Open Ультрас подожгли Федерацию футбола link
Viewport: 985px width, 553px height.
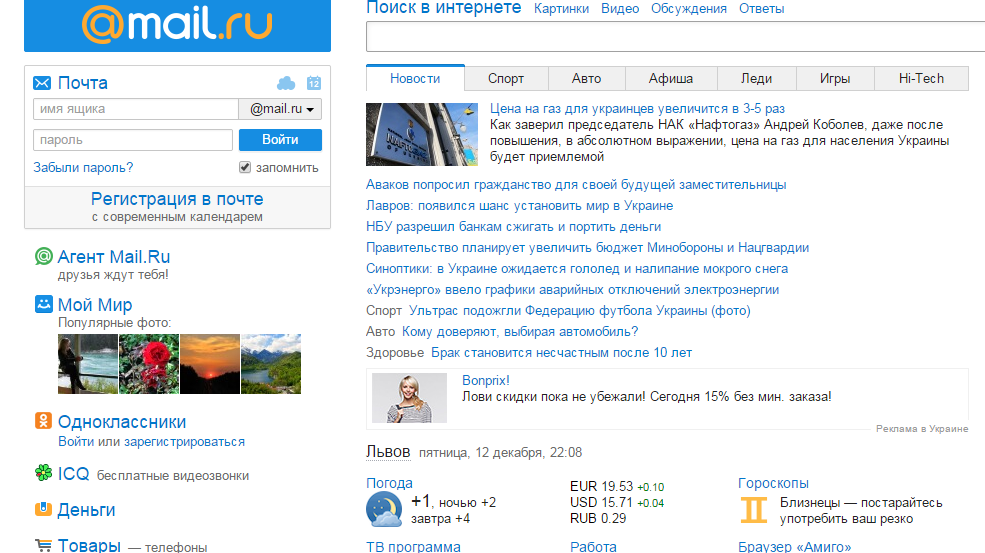coord(579,310)
